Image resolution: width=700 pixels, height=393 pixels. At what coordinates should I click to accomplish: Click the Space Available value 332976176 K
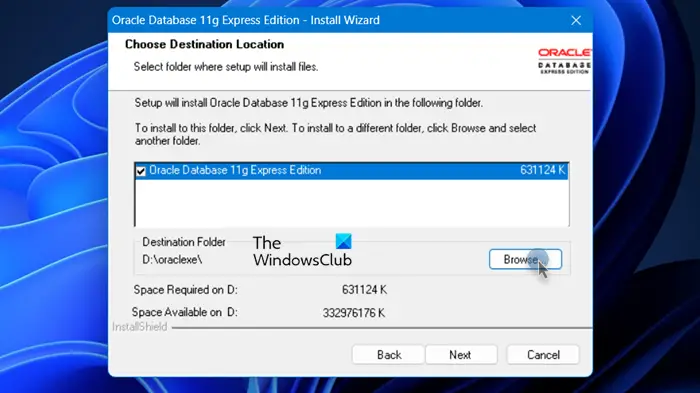pos(354,313)
